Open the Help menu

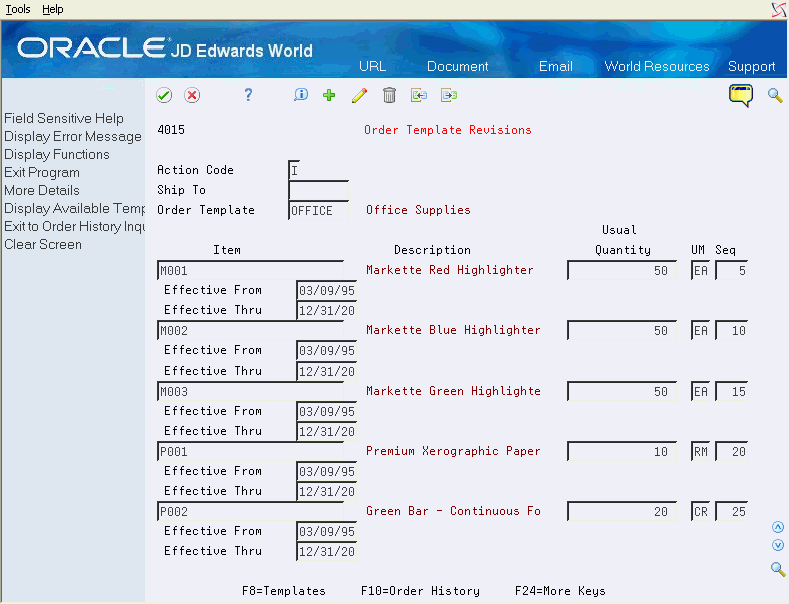click(53, 9)
